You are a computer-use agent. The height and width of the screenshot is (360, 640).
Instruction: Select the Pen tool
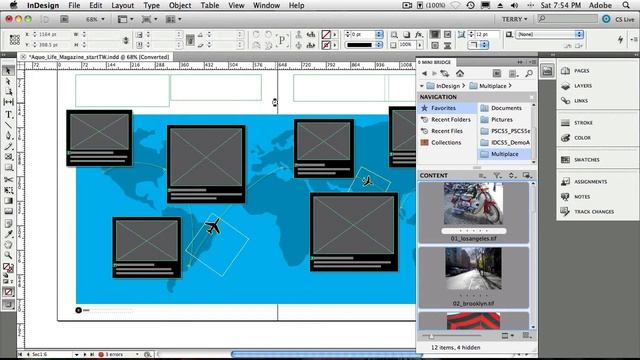tap(8, 136)
